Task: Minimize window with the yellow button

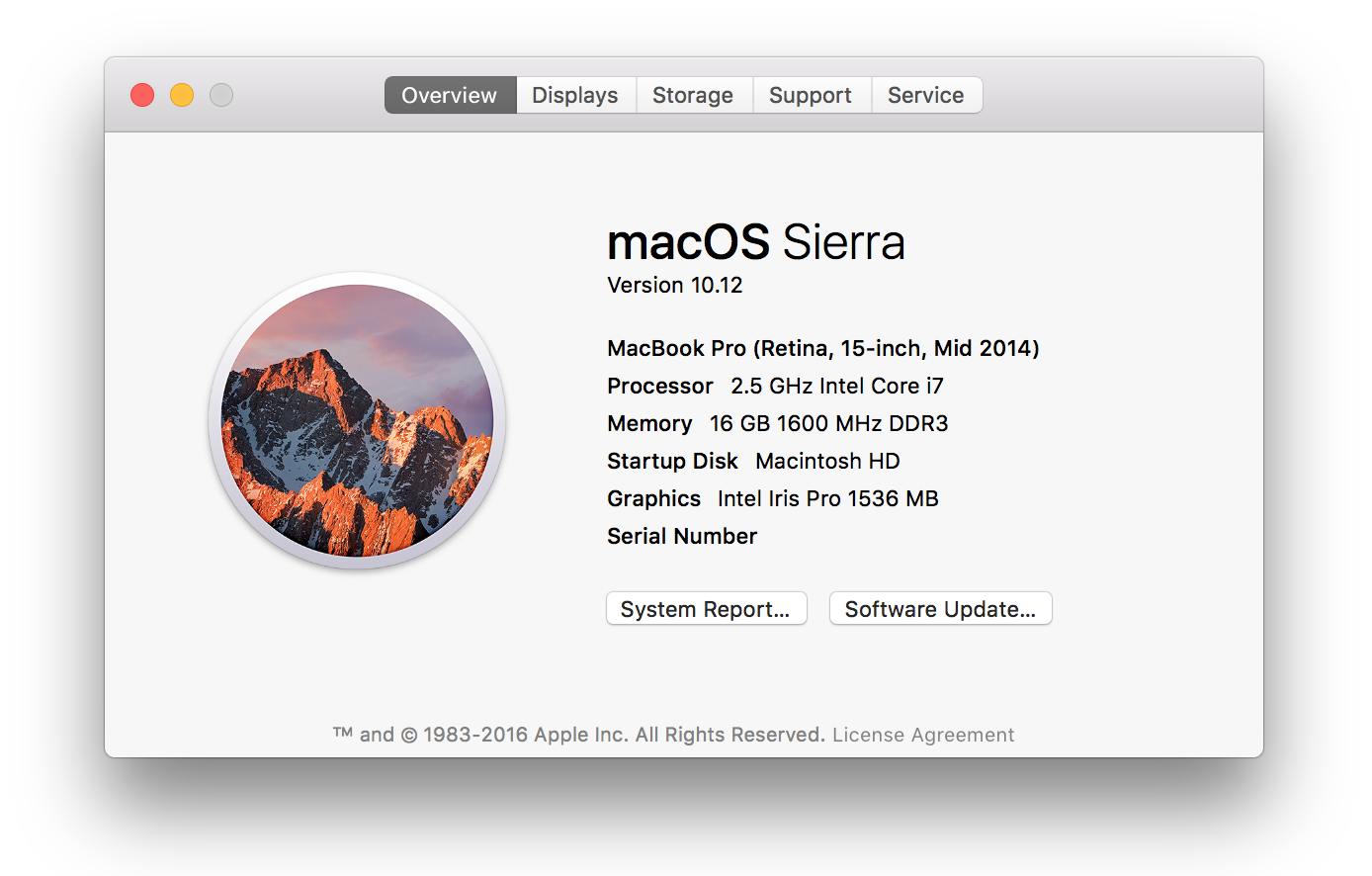Action: click(182, 95)
